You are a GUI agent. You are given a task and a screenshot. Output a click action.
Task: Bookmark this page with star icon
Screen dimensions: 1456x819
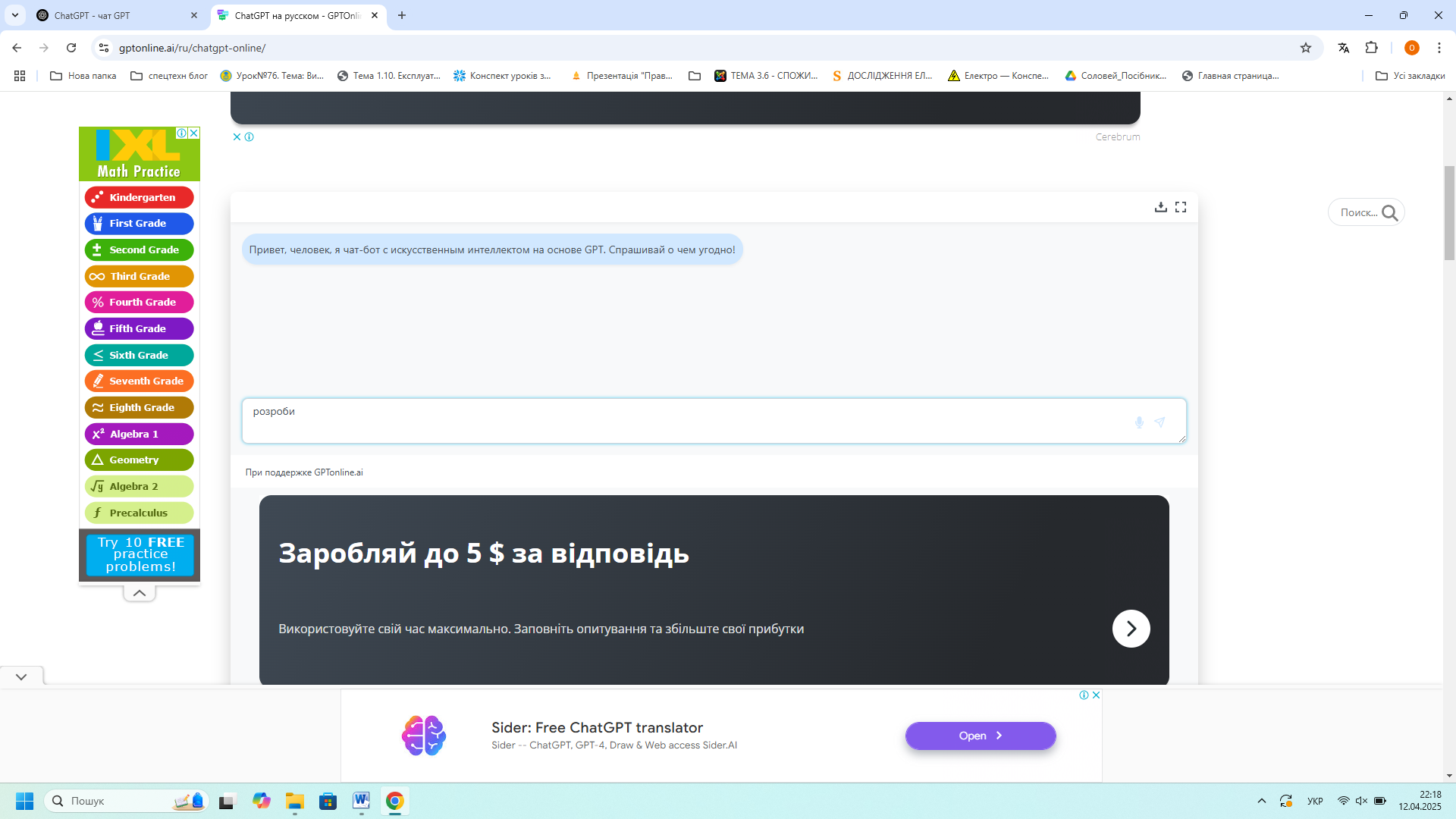click(x=1306, y=48)
